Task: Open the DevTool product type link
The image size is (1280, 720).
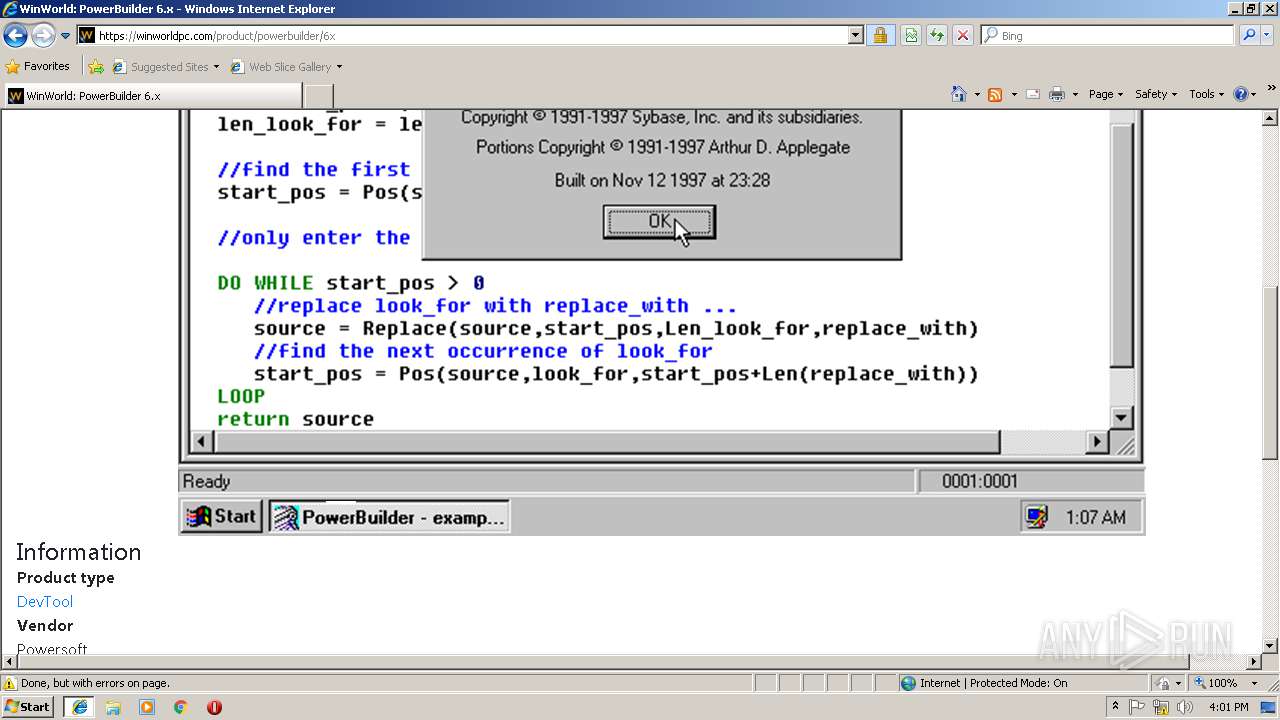Action: [44, 601]
